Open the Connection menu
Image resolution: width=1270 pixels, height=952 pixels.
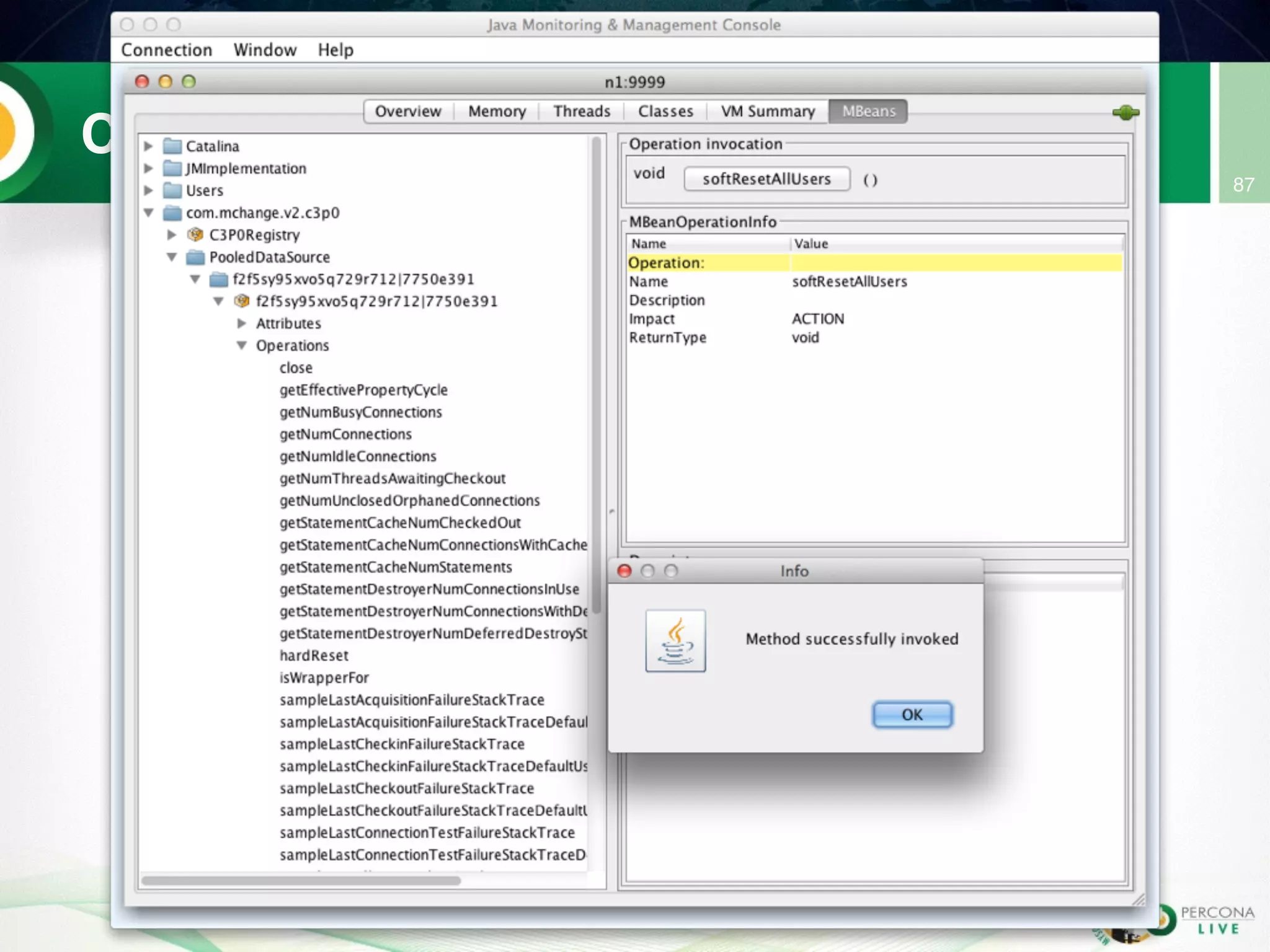(166, 50)
